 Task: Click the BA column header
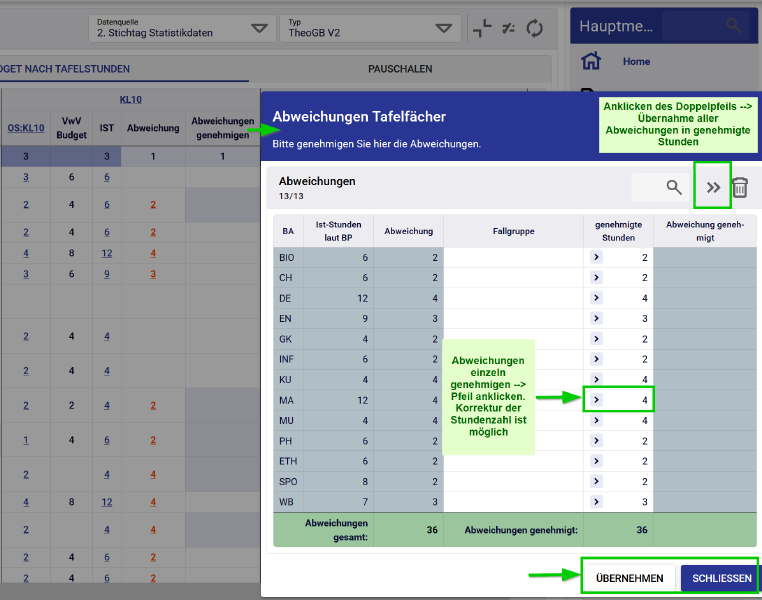[x=288, y=231]
